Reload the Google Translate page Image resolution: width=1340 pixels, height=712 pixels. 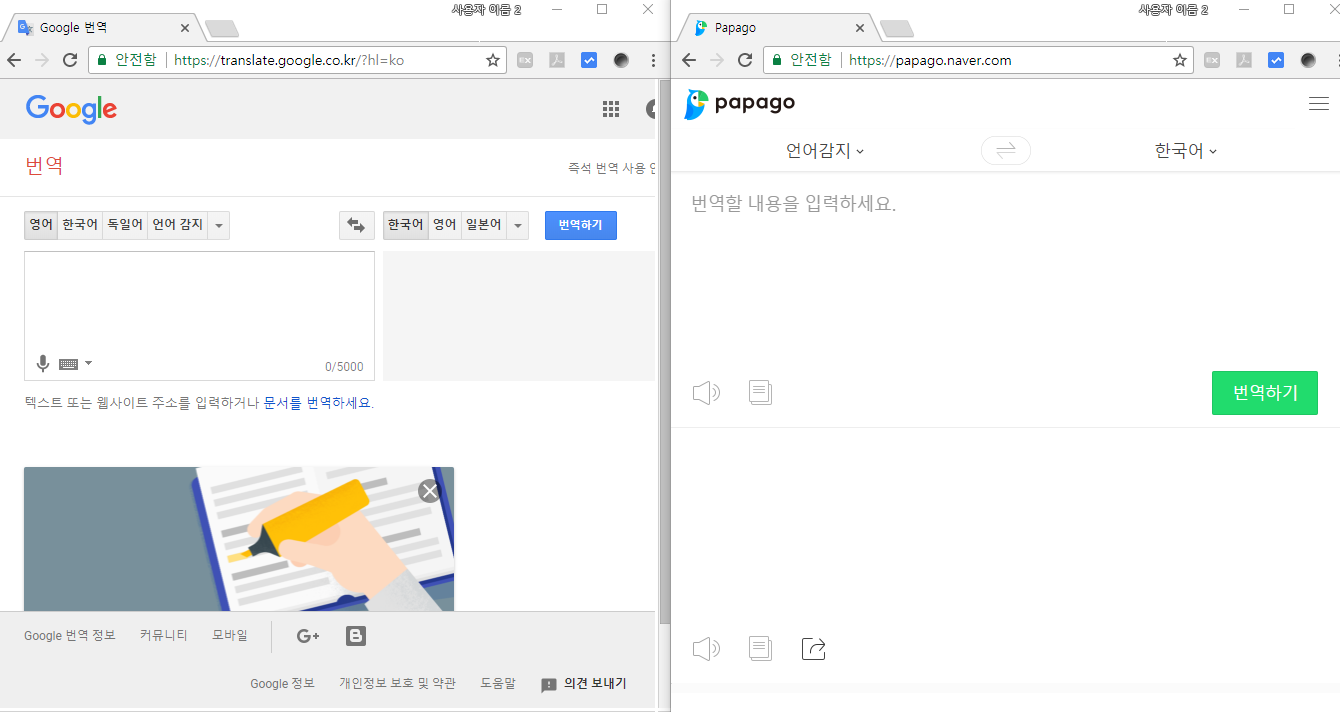(70, 60)
